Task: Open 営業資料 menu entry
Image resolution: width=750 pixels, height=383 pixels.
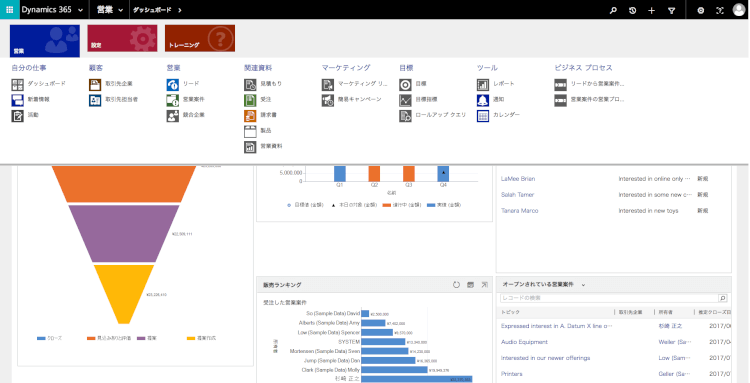Action: (x=264, y=147)
